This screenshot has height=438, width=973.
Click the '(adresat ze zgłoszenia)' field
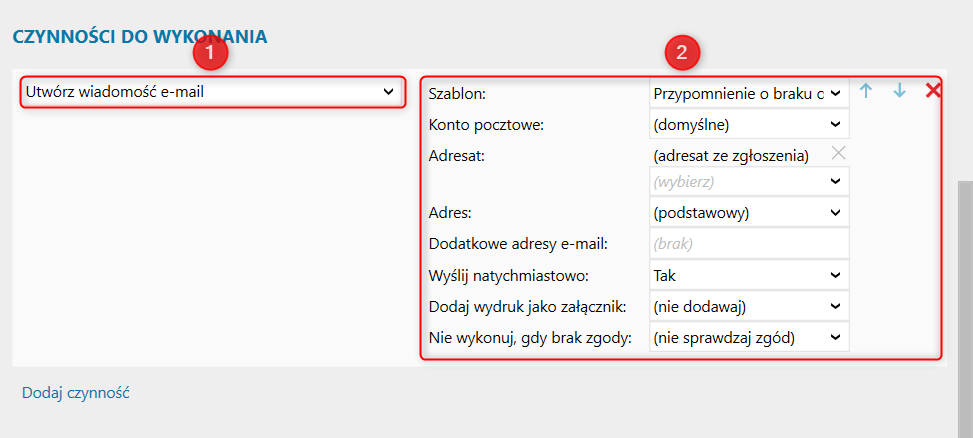click(730, 155)
